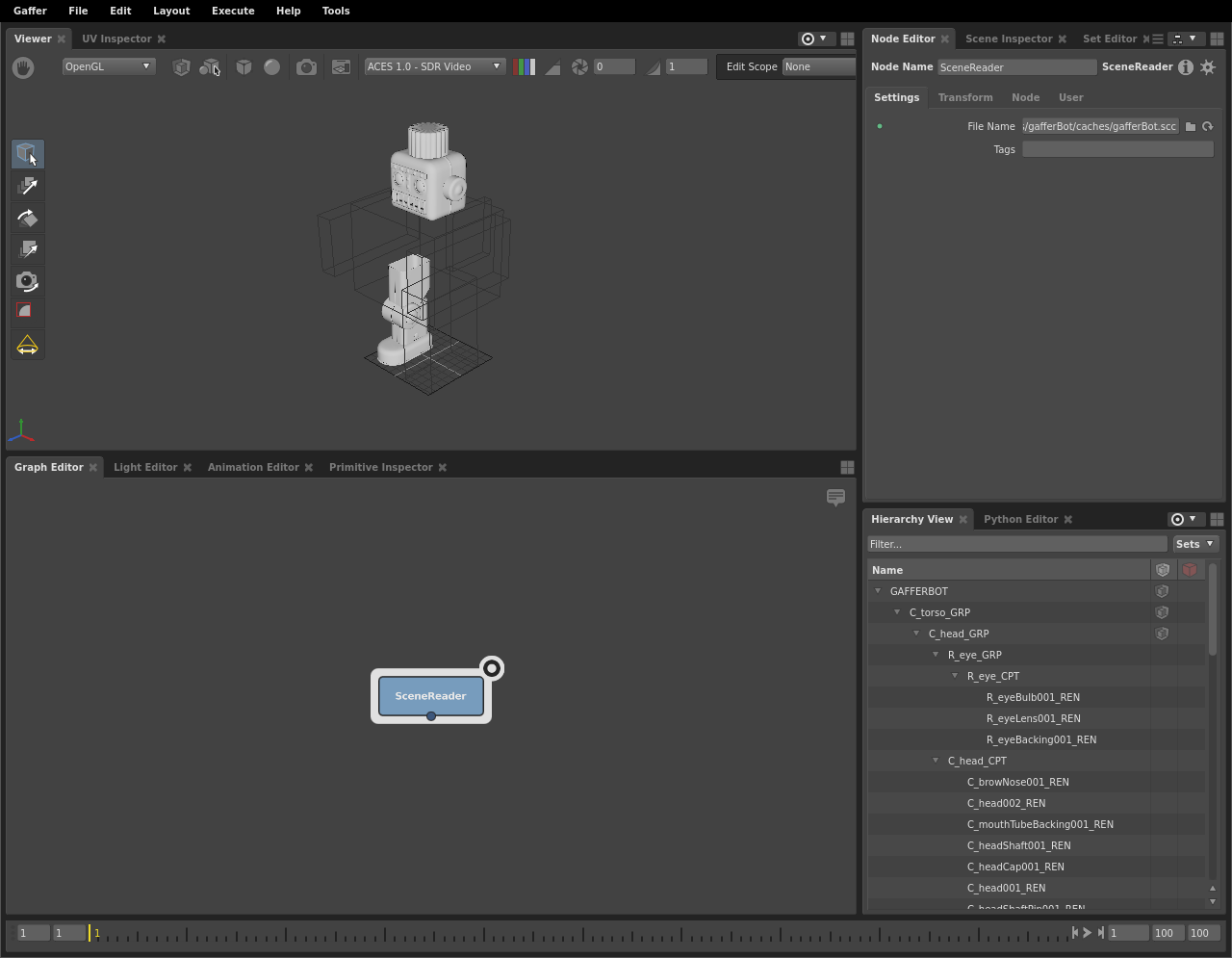Click the Viewer expansion cube icon
Image resolution: width=1232 pixels, height=958 pixels.
coord(181,67)
